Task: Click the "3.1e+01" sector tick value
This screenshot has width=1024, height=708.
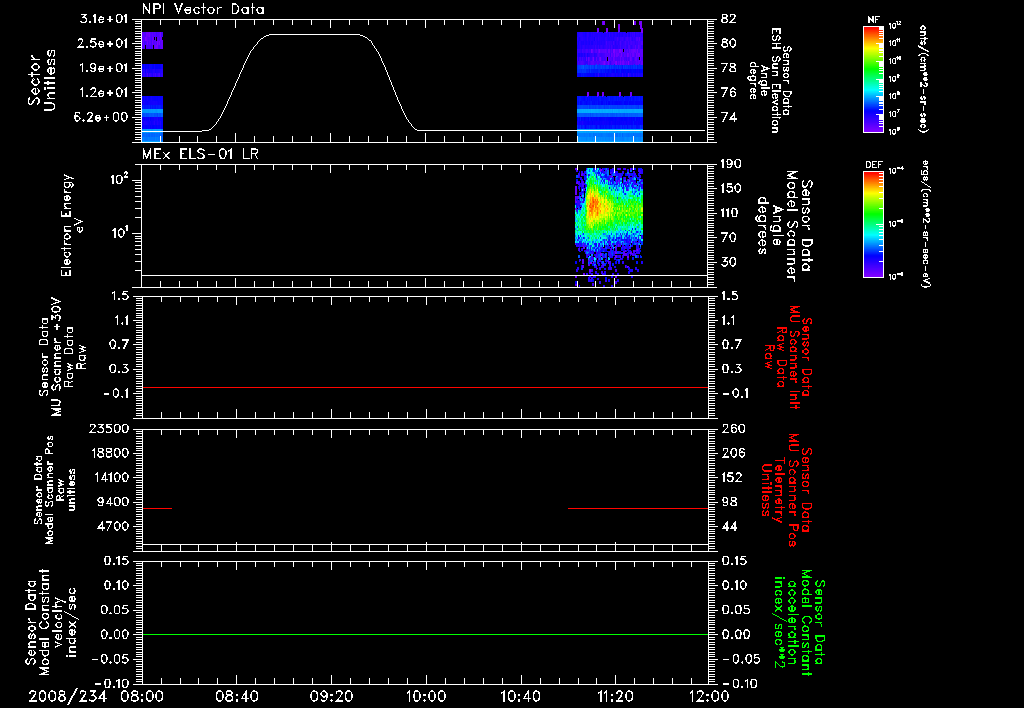Action: click(103, 19)
